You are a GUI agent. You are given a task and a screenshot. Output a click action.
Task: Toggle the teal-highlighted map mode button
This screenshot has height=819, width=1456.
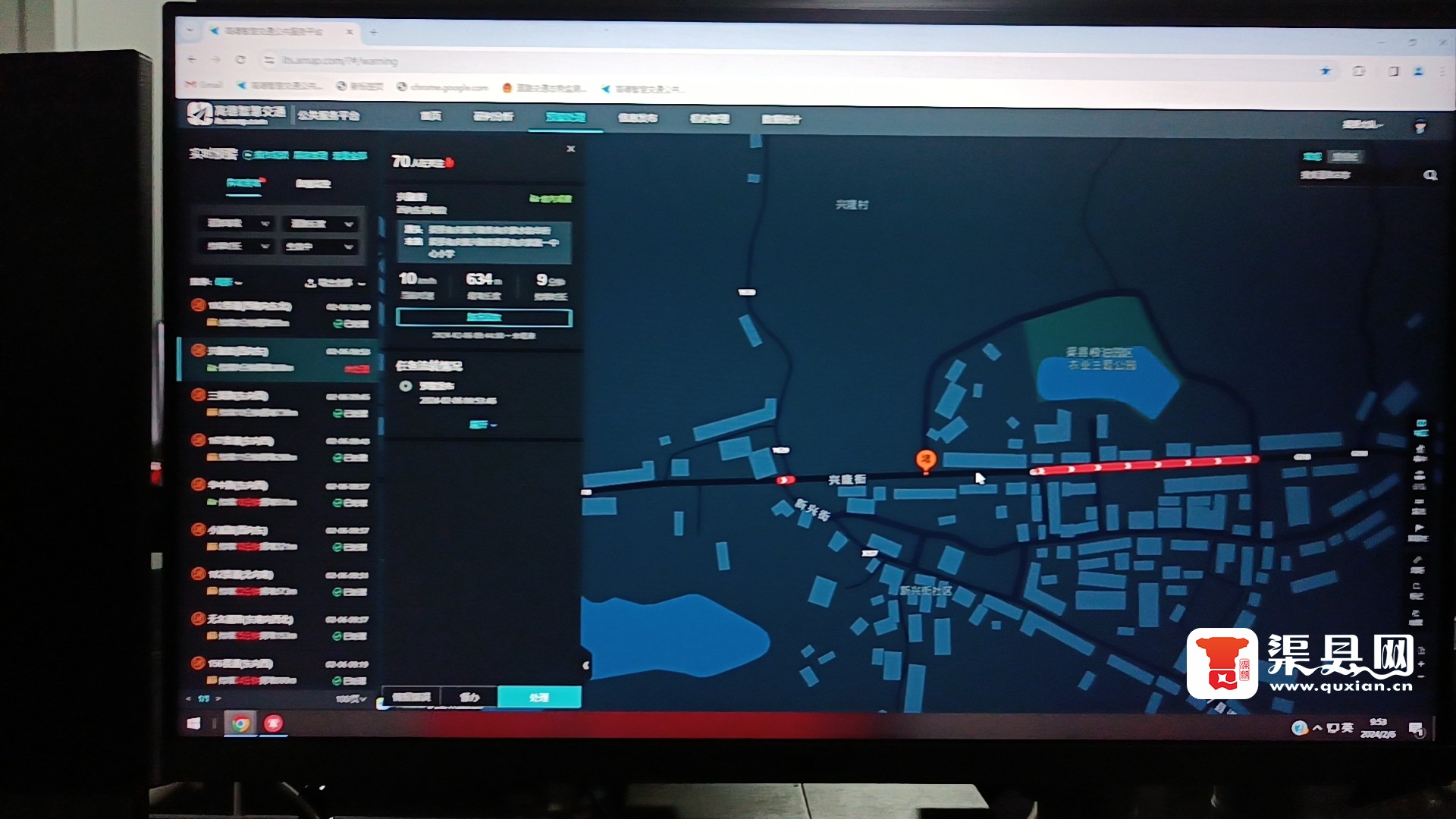click(x=1312, y=157)
